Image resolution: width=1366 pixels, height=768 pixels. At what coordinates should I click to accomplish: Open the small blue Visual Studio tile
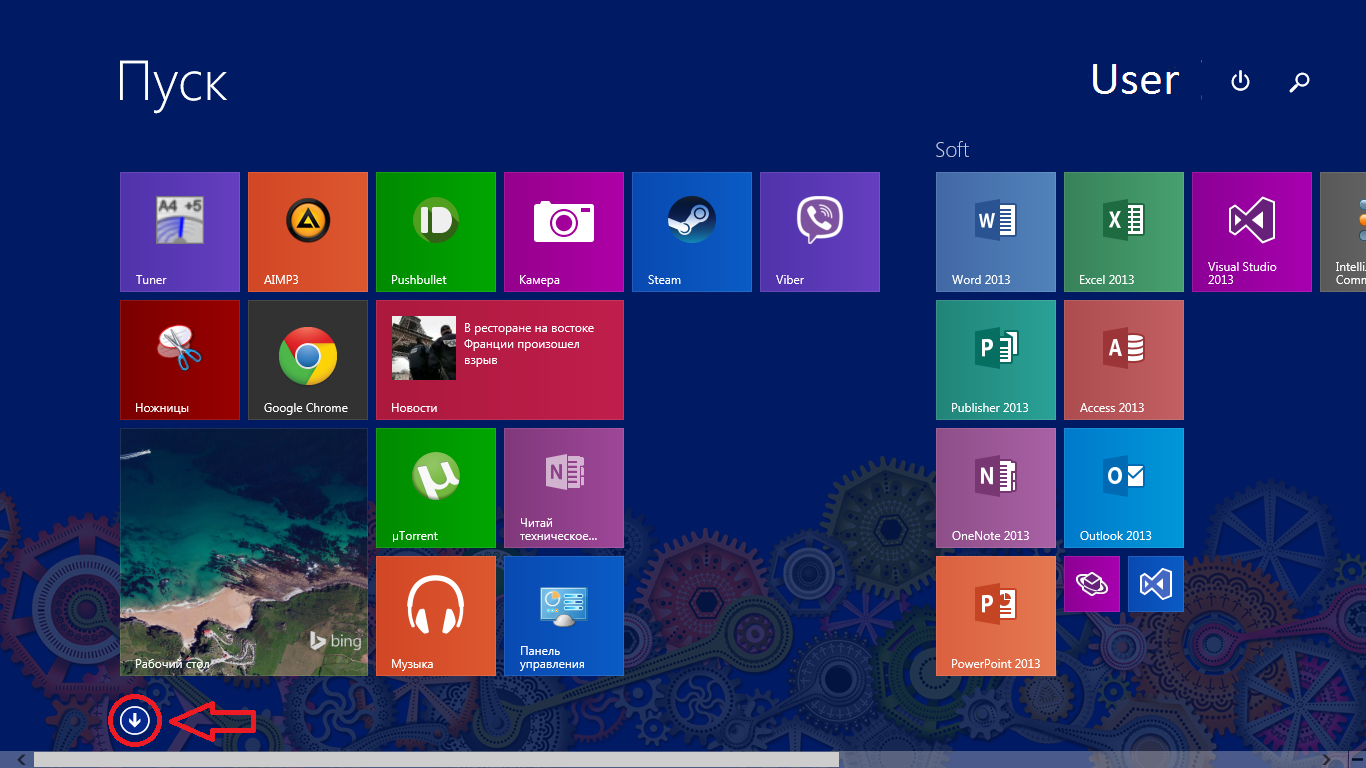point(1156,584)
